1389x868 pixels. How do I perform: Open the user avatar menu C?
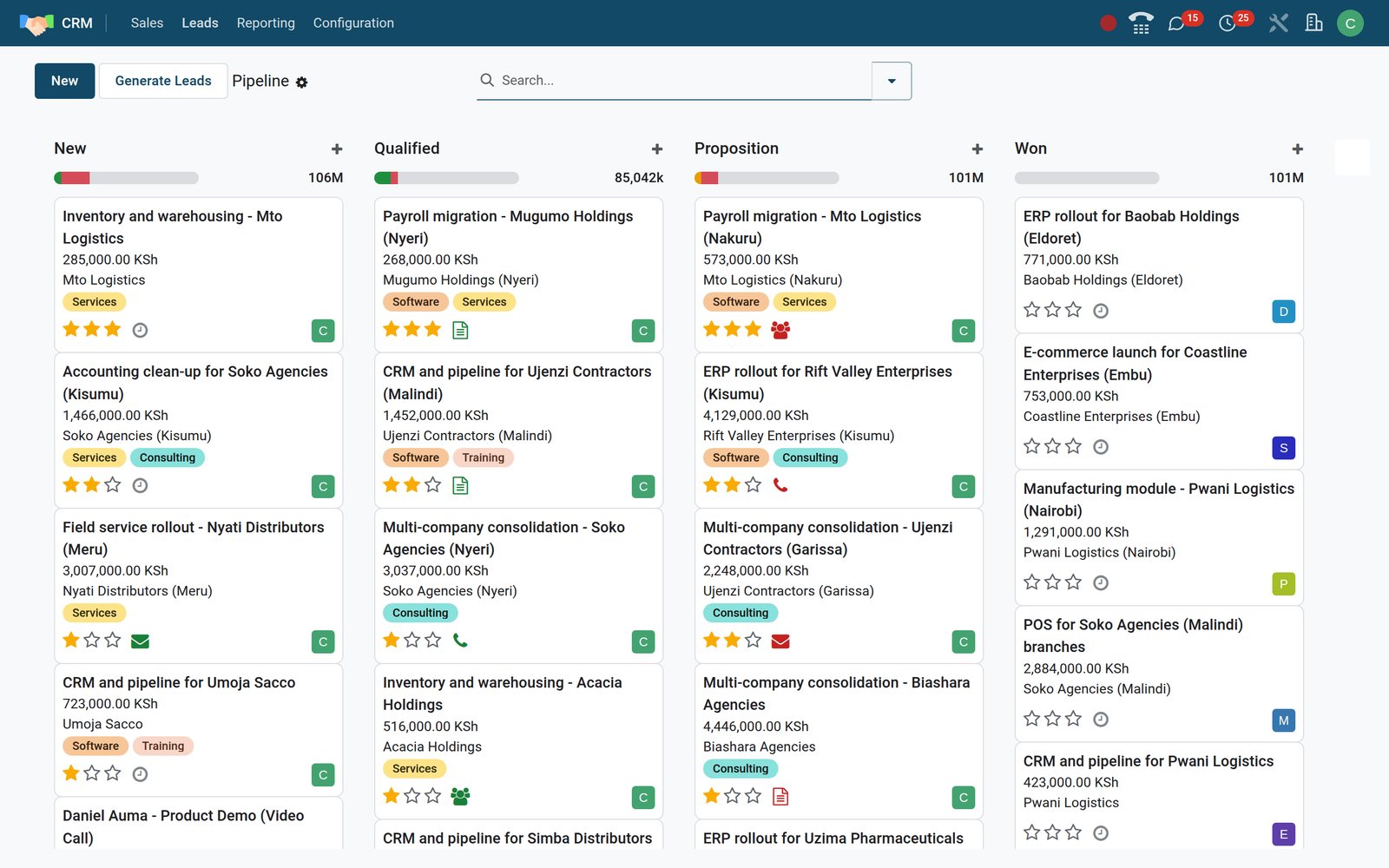click(1350, 23)
